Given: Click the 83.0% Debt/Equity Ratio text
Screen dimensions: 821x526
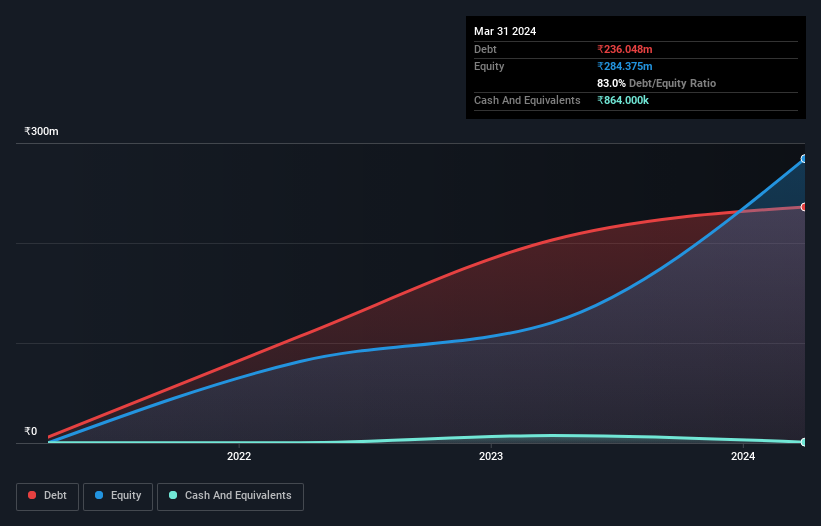Looking at the screenshot, I should [657, 83].
